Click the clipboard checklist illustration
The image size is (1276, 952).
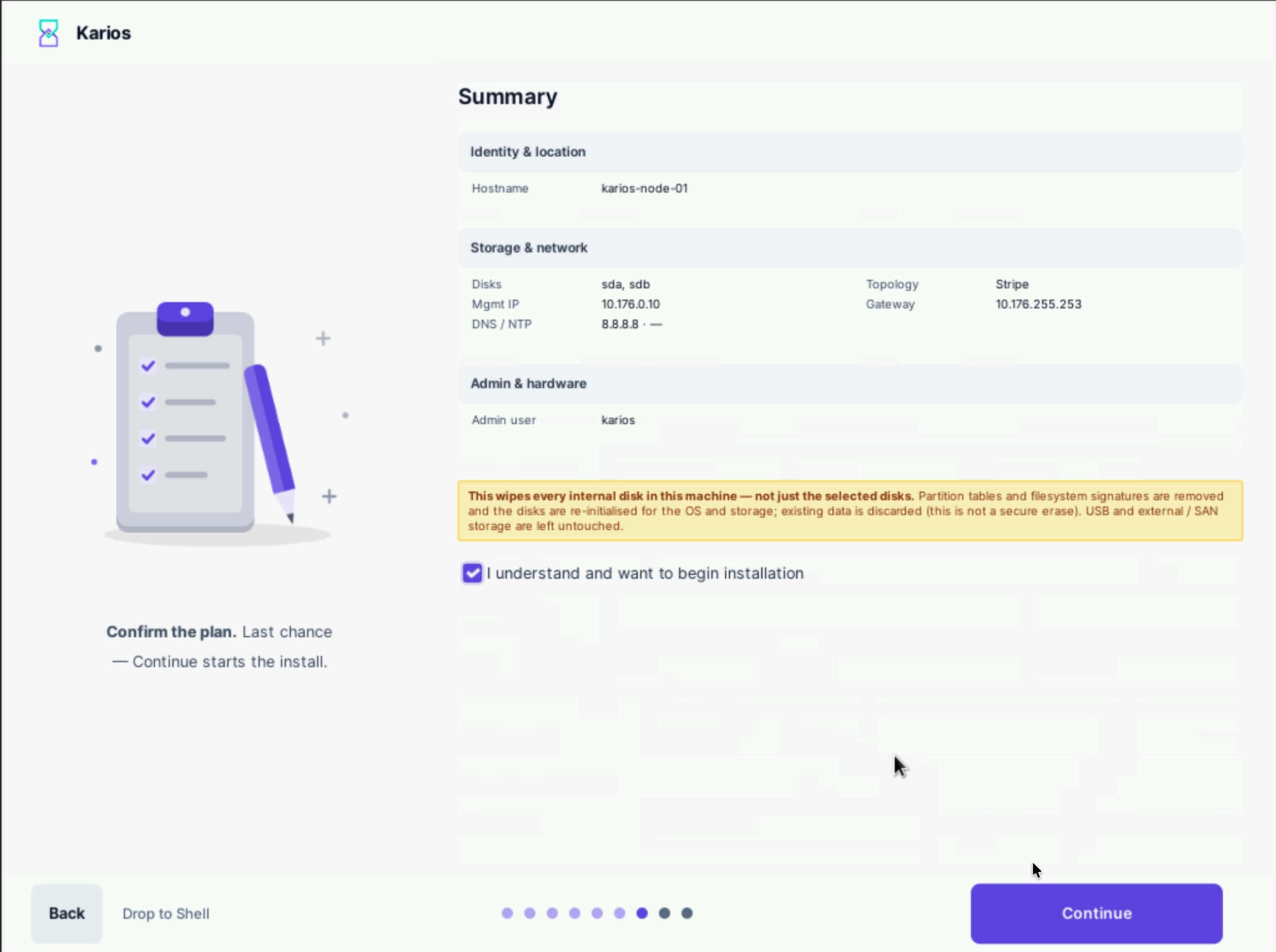[185, 417]
